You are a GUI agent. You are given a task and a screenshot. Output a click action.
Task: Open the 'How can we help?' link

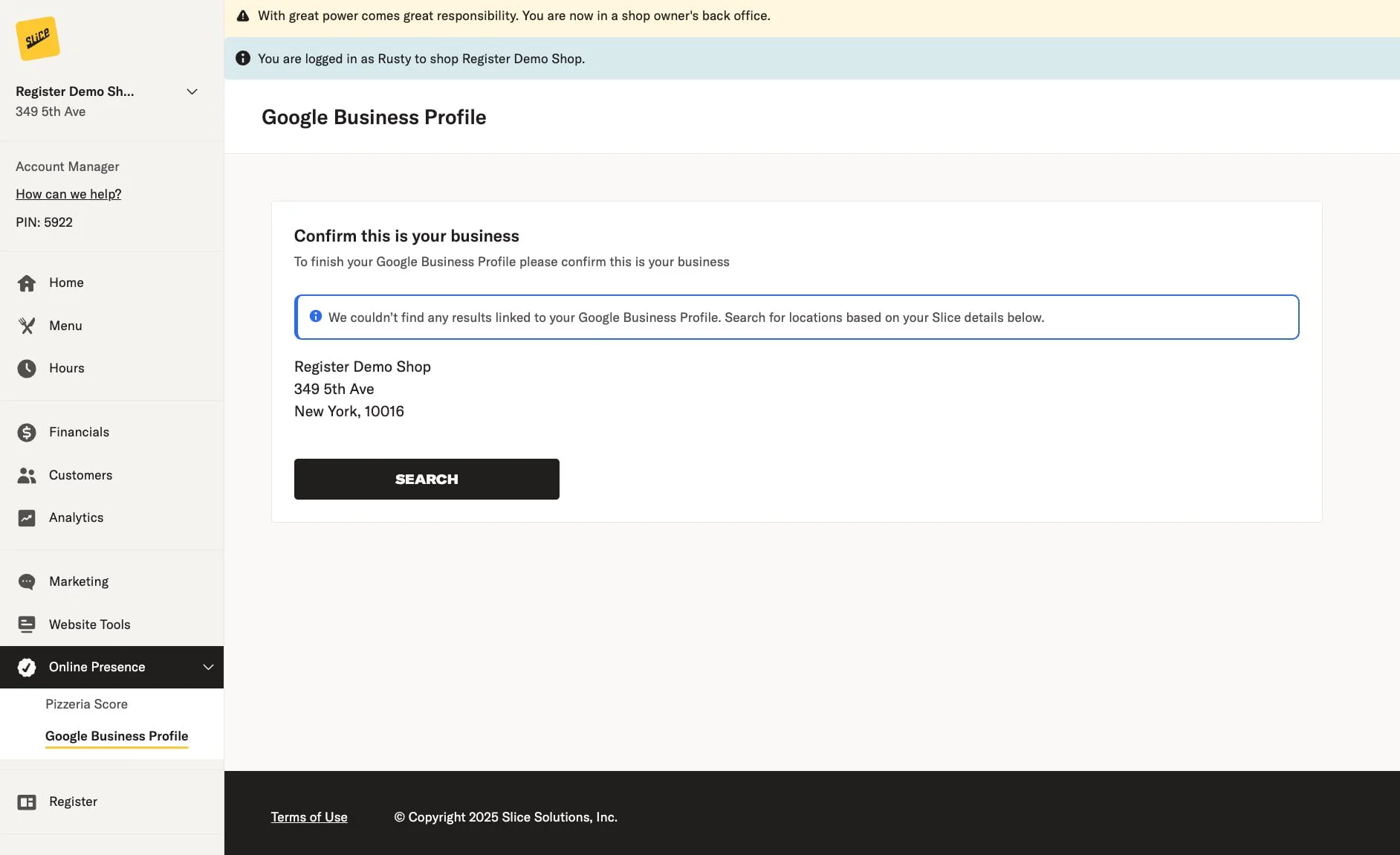point(68,194)
